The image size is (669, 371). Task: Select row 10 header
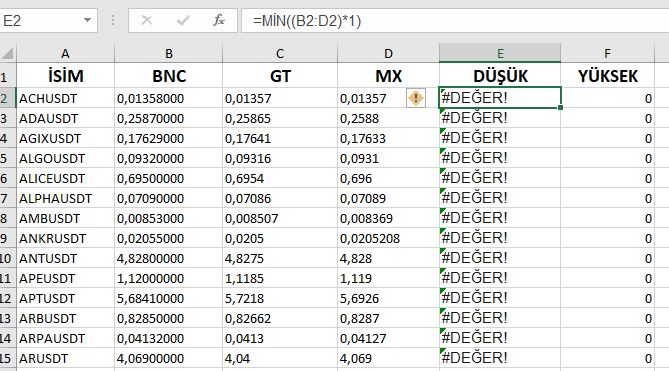point(8,258)
